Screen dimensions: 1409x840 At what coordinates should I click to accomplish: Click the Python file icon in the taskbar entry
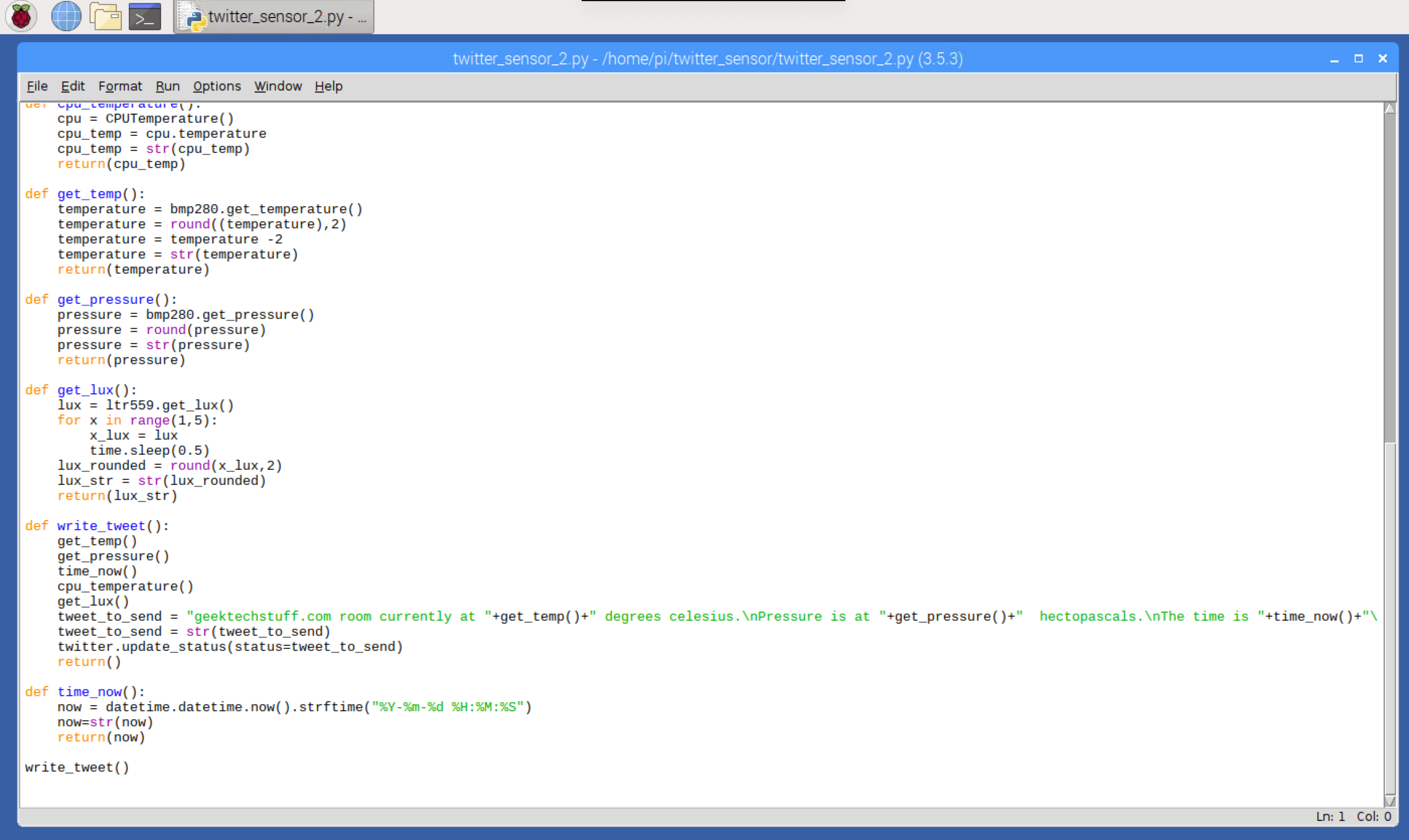[x=195, y=17]
